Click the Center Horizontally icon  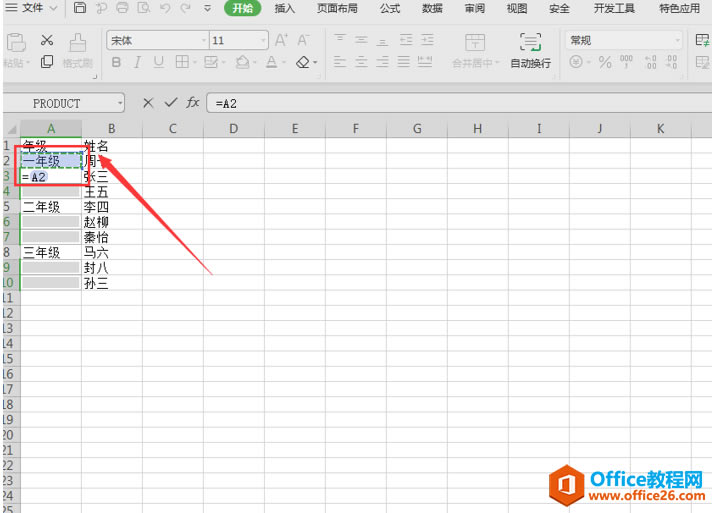coord(361,62)
